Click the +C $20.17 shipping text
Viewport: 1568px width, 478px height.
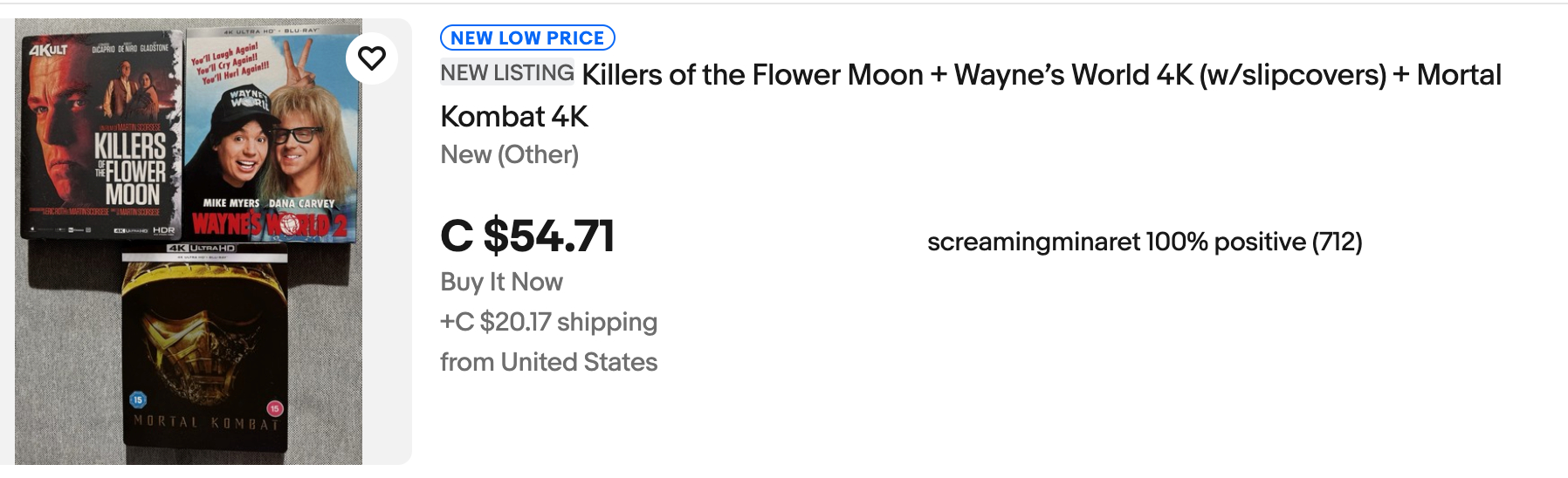pyautogui.click(x=548, y=322)
